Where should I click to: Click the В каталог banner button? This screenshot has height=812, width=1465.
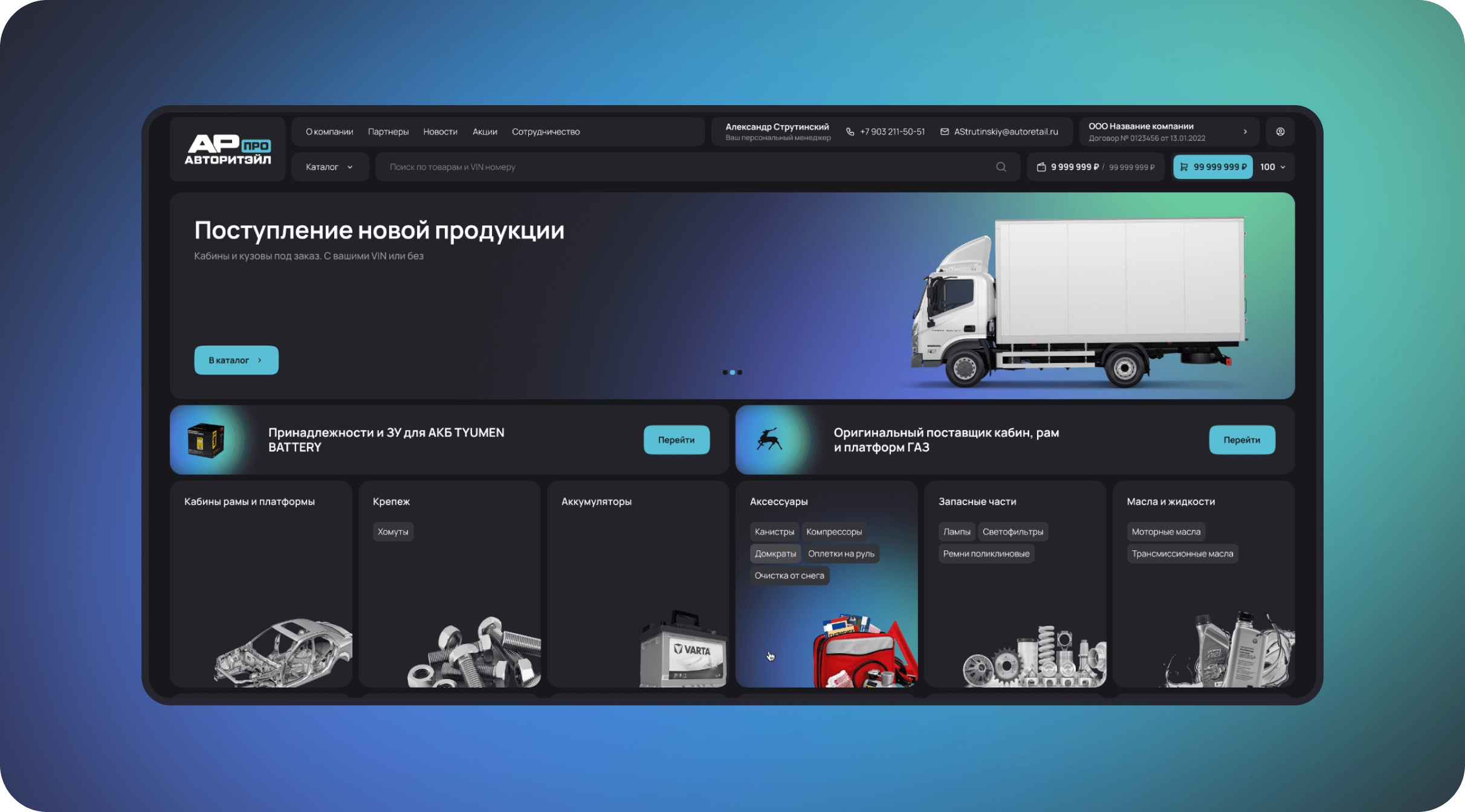coord(236,360)
